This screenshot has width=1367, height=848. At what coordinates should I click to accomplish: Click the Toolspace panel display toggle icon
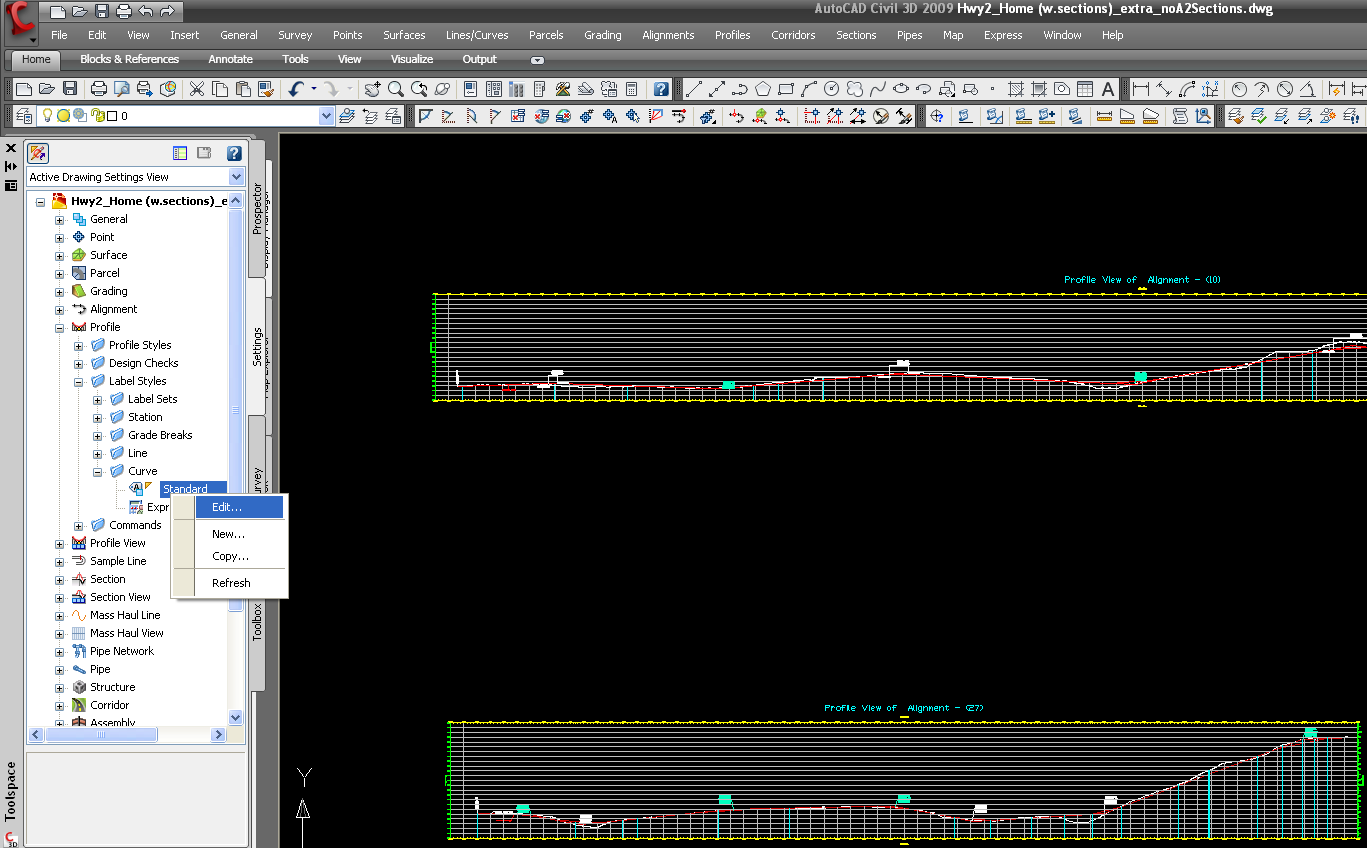[180, 153]
